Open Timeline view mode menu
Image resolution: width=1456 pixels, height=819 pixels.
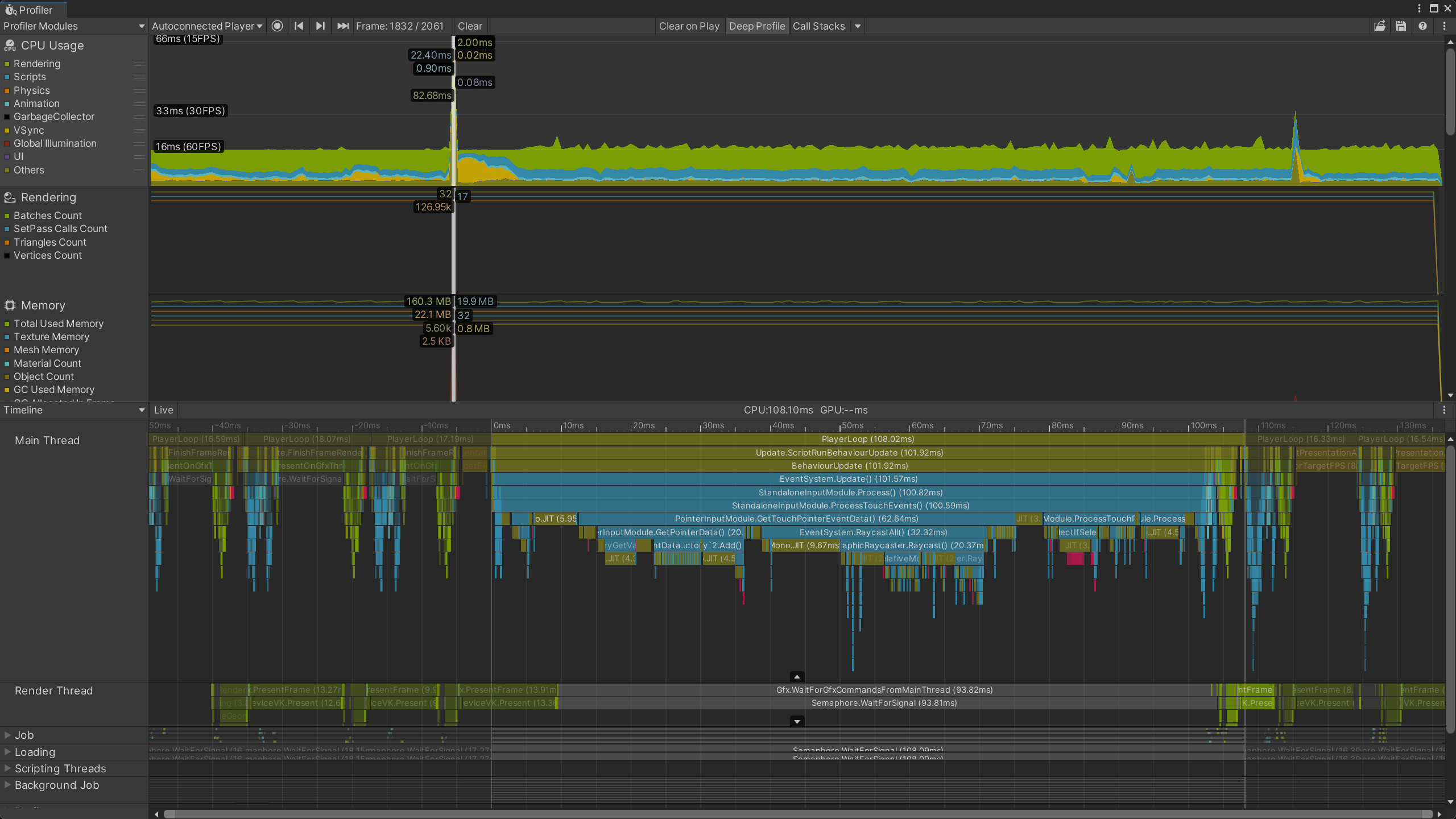tap(73, 410)
